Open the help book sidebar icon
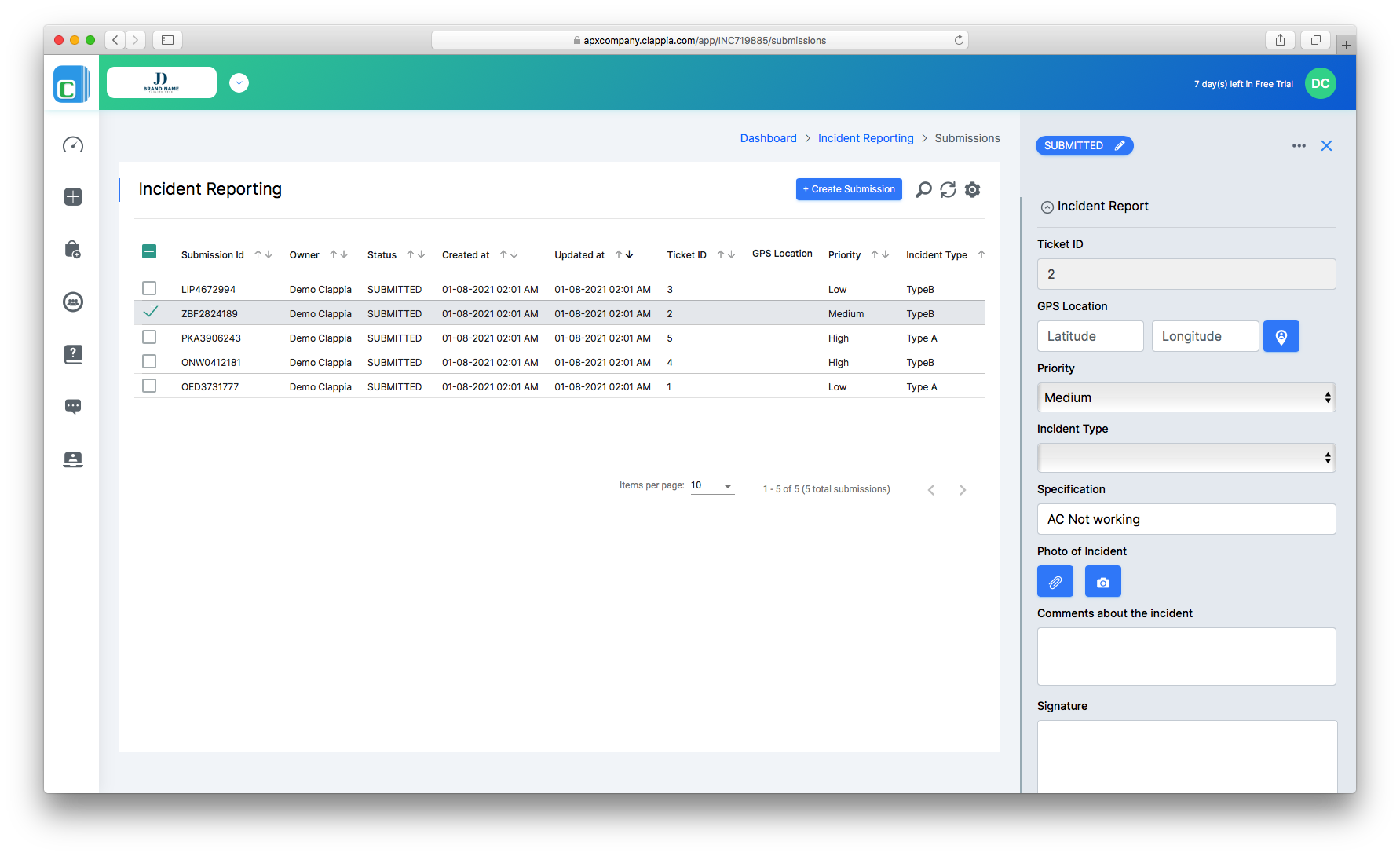This screenshot has height=856, width=1400. tap(73, 354)
